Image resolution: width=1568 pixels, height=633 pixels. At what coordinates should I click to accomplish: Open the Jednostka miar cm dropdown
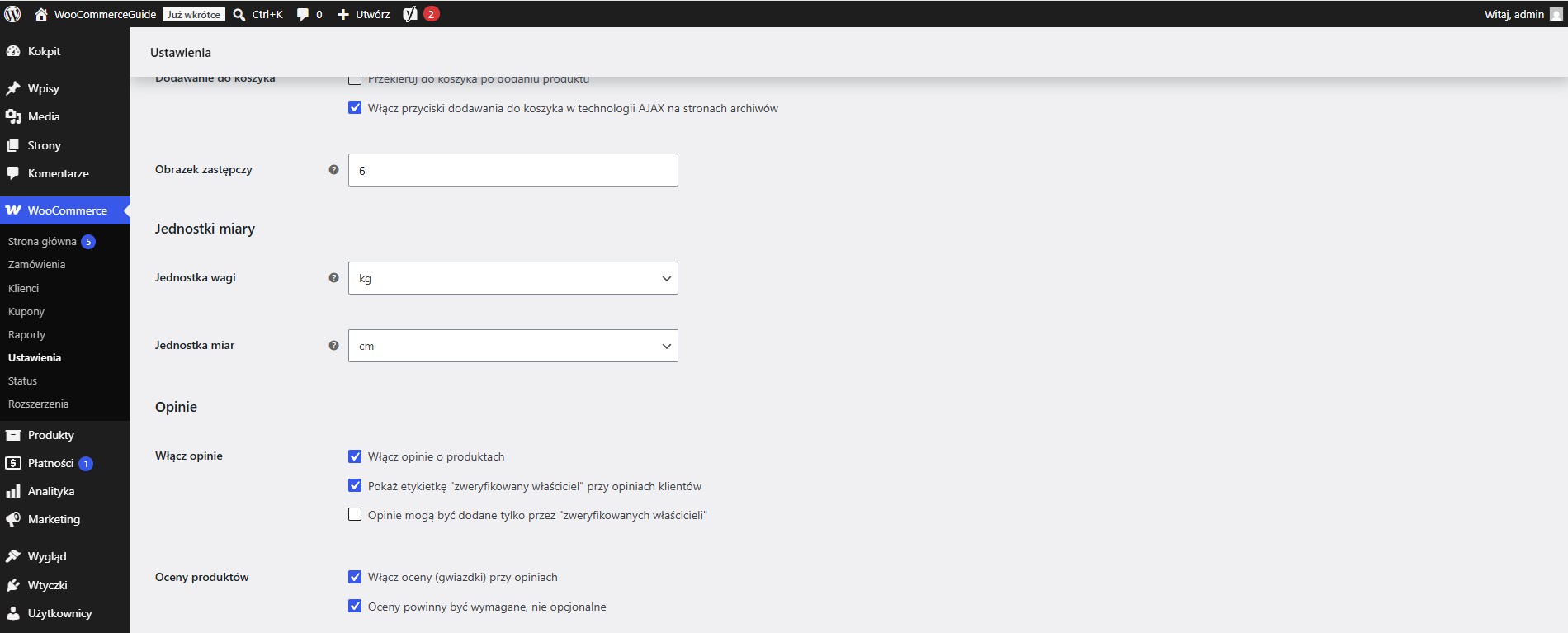click(513, 346)
